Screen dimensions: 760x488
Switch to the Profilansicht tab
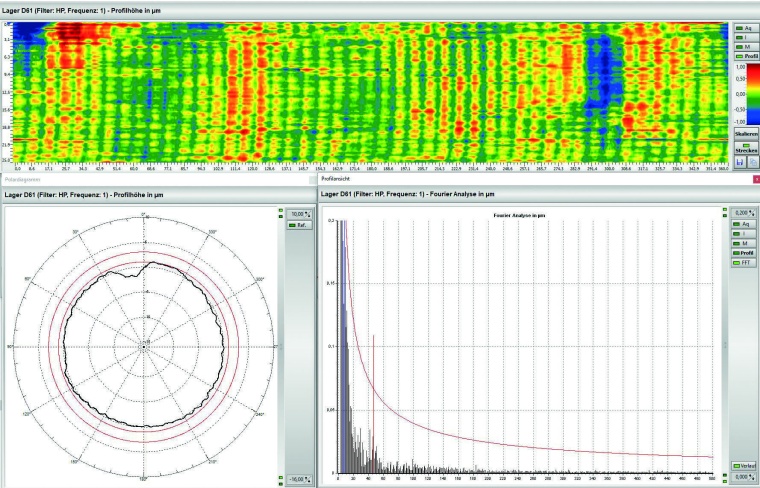point(338,179)
